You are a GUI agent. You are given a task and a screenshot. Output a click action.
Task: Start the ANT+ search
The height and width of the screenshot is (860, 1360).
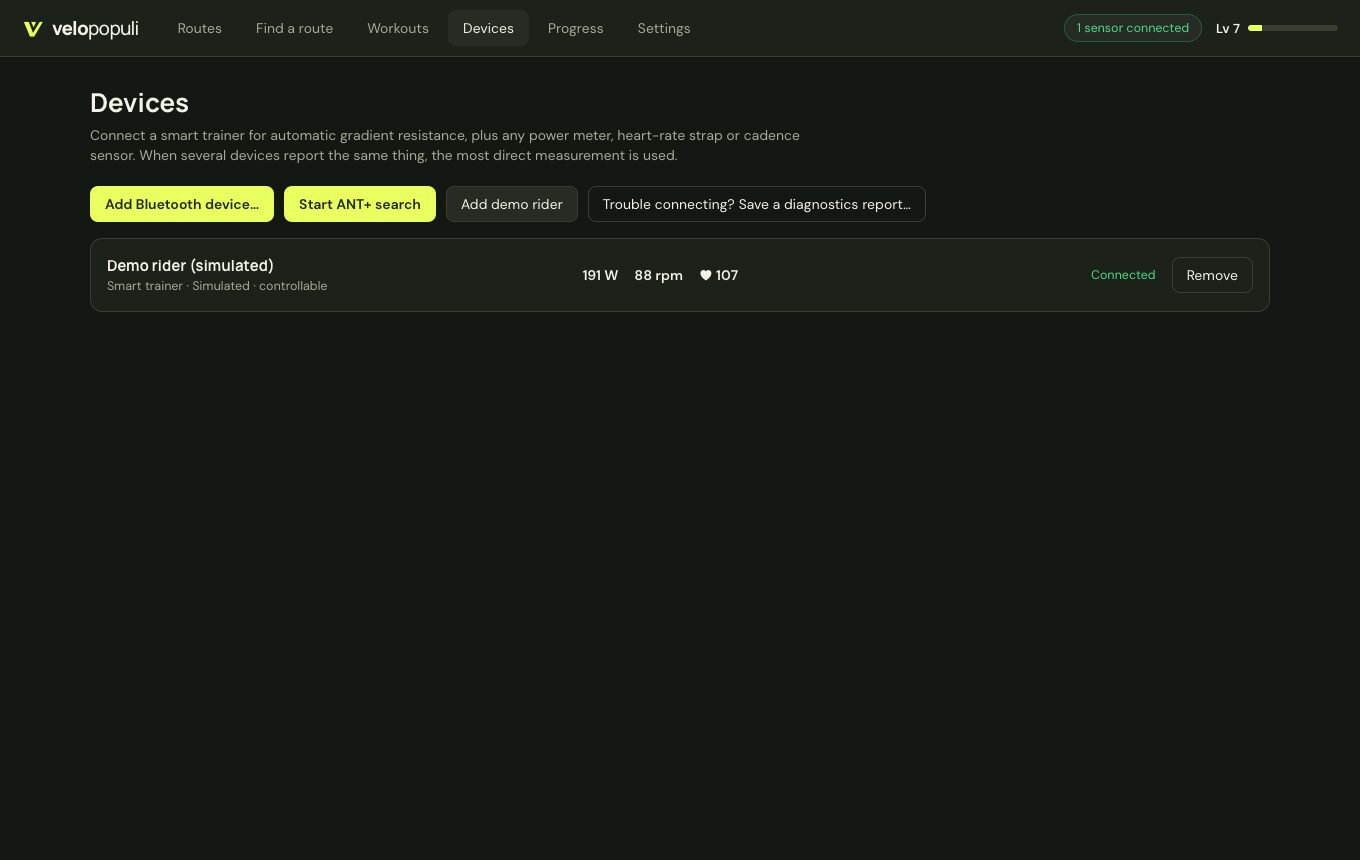(x=360, y=204)
